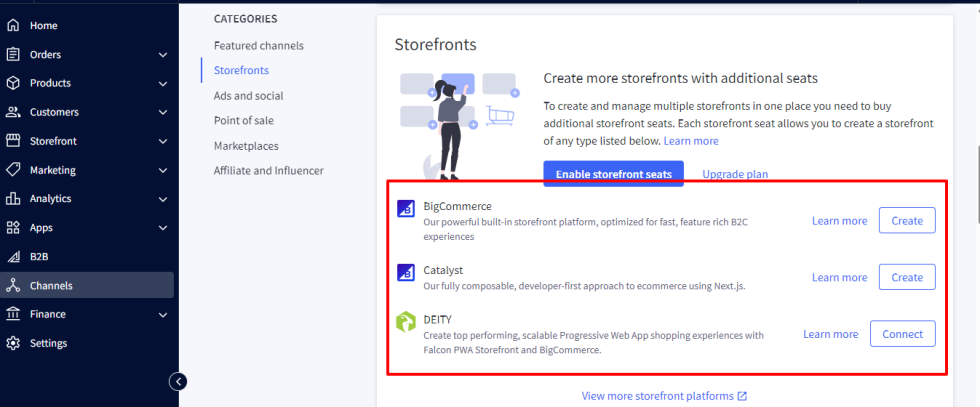Expand the Storefront menu chevron
Screen dimensions: 980x407
(163, 141)
